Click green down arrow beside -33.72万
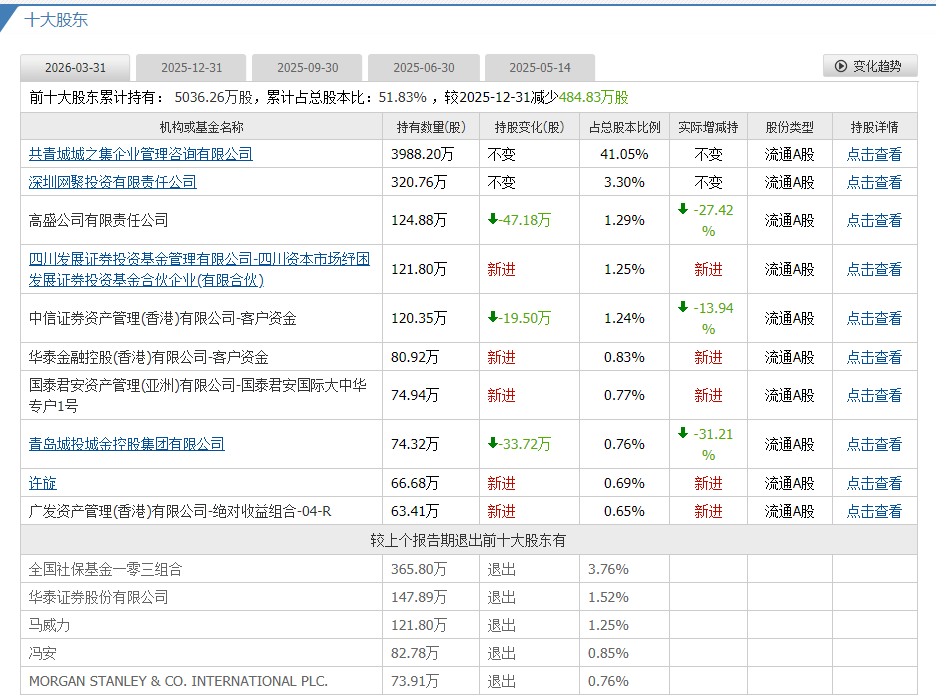The image size is (936, 700). coord(493,444)
